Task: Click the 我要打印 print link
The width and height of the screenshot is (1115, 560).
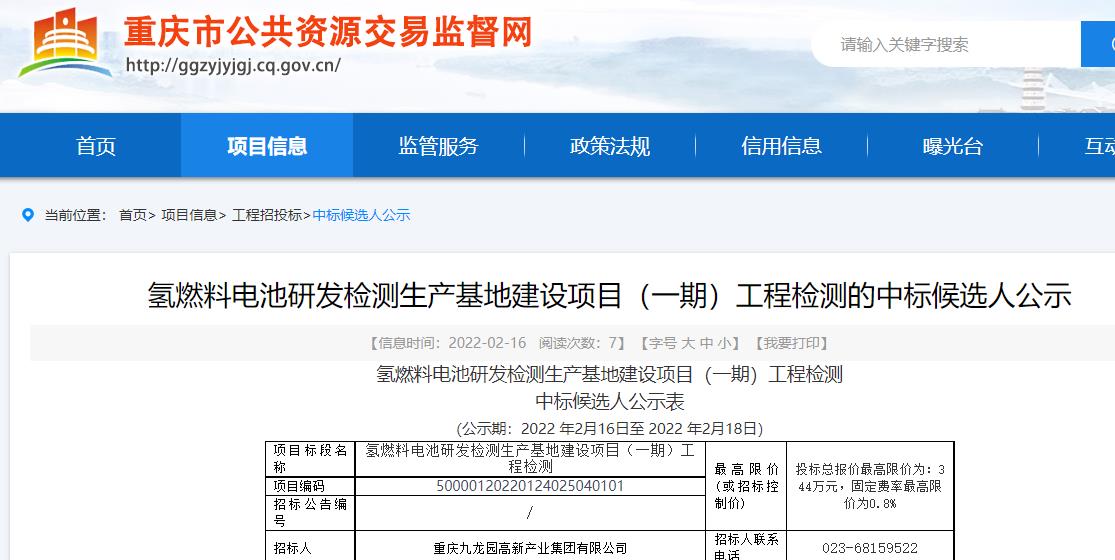Action: click(789, 343)
